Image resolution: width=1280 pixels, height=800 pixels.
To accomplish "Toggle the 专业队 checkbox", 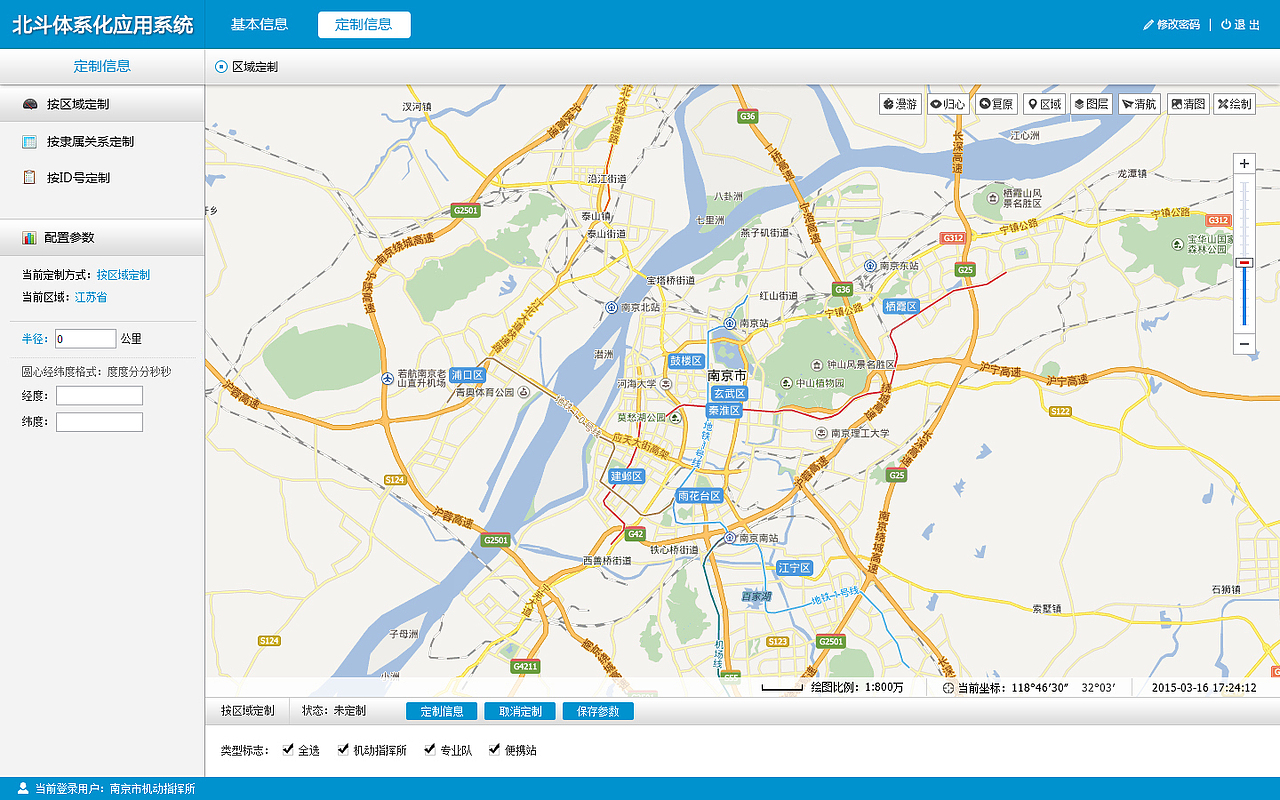I will click(430, 749).
